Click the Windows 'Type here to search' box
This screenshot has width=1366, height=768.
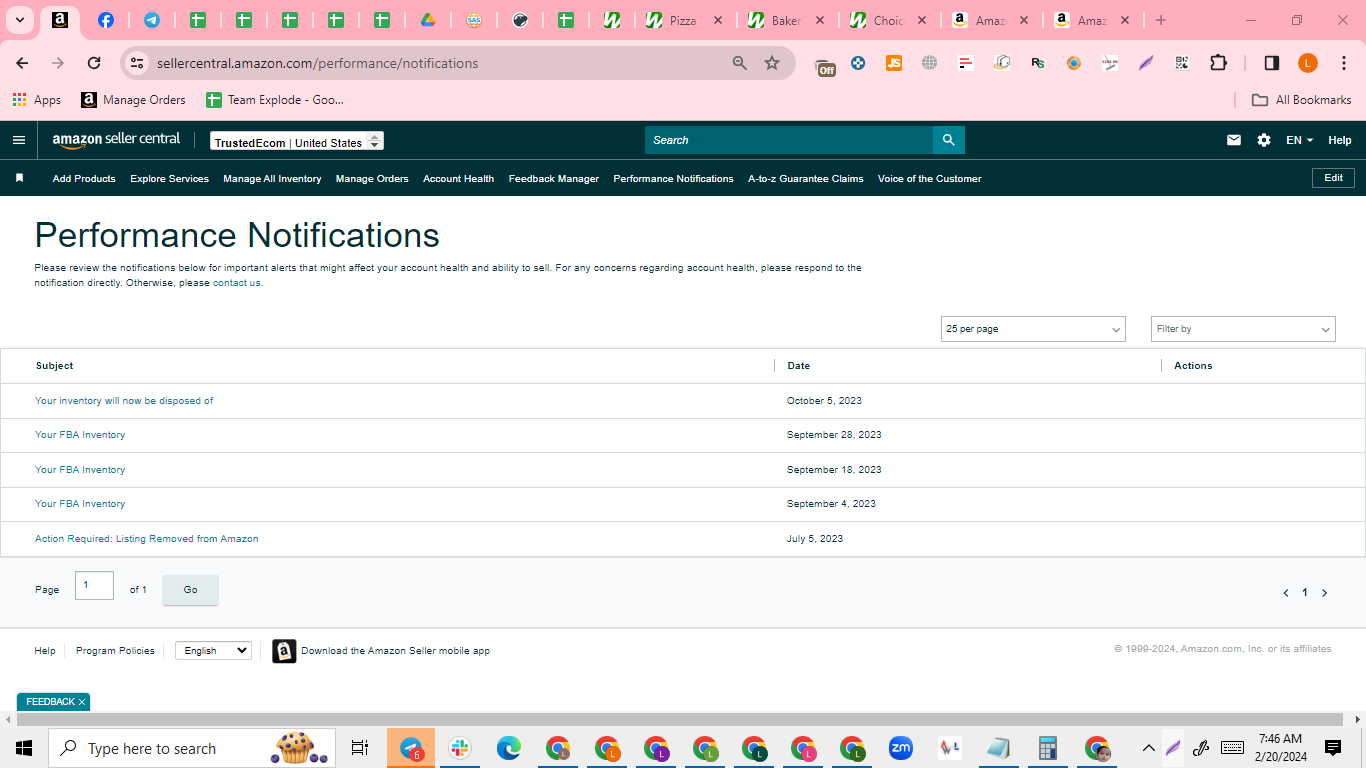(192, 748)
